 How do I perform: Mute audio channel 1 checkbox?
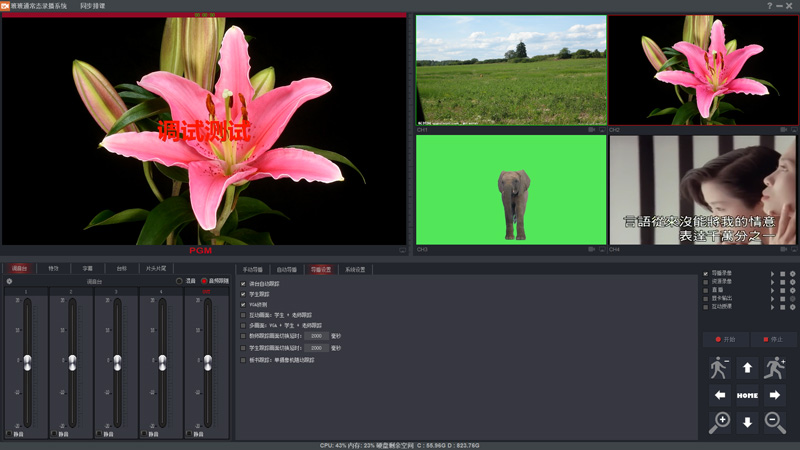coord(10,434)
